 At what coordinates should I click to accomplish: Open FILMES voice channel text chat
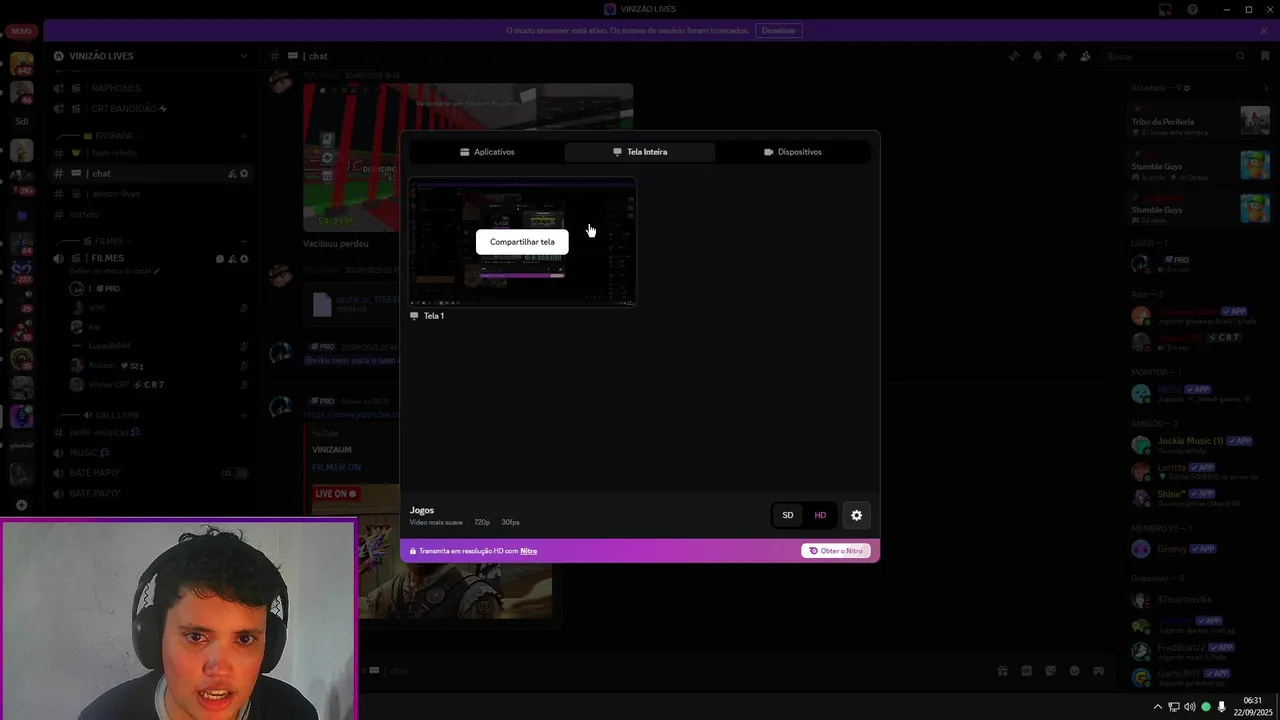click(x=220, y=259)
